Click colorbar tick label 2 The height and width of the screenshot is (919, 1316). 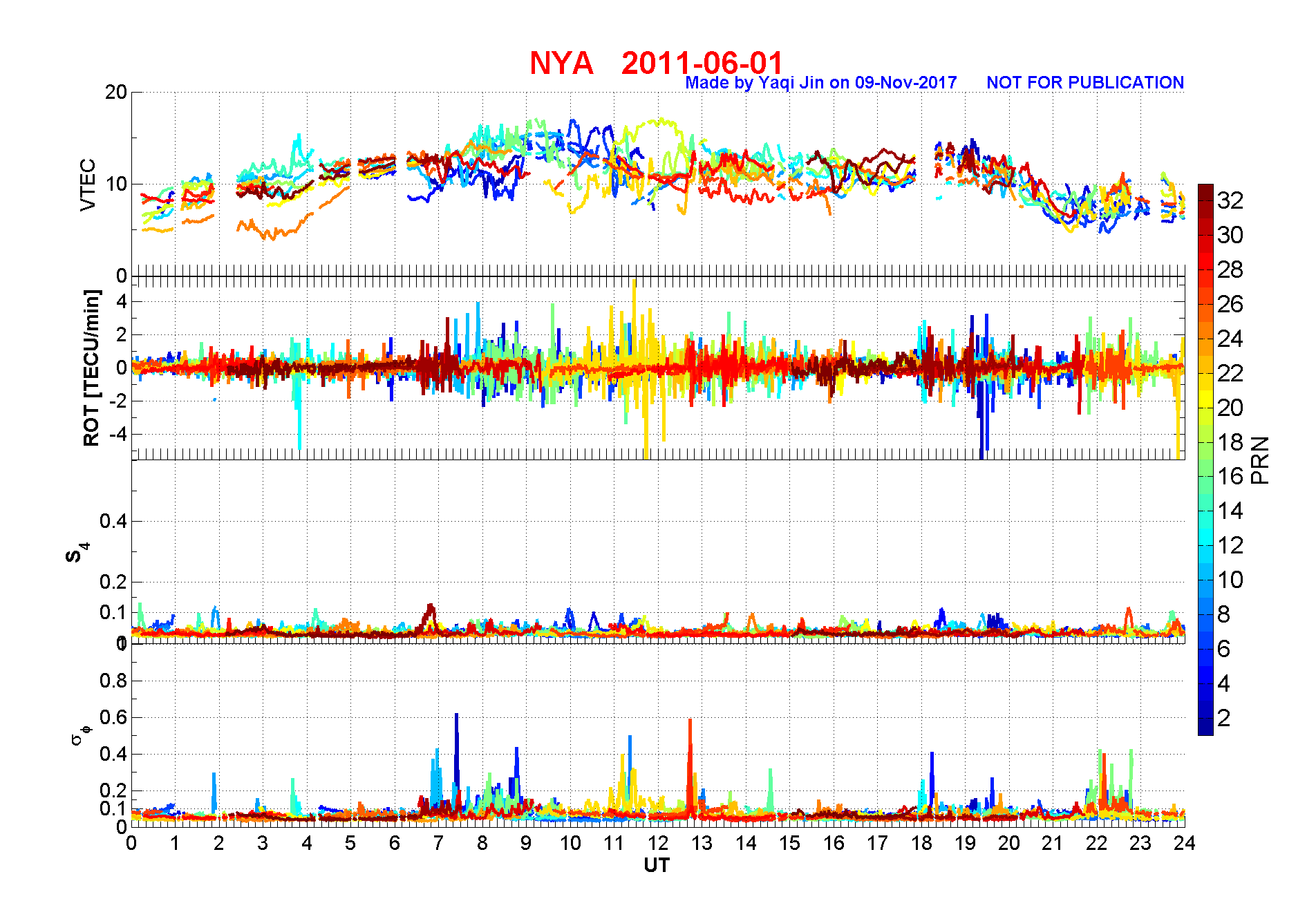click(1224, 718)
